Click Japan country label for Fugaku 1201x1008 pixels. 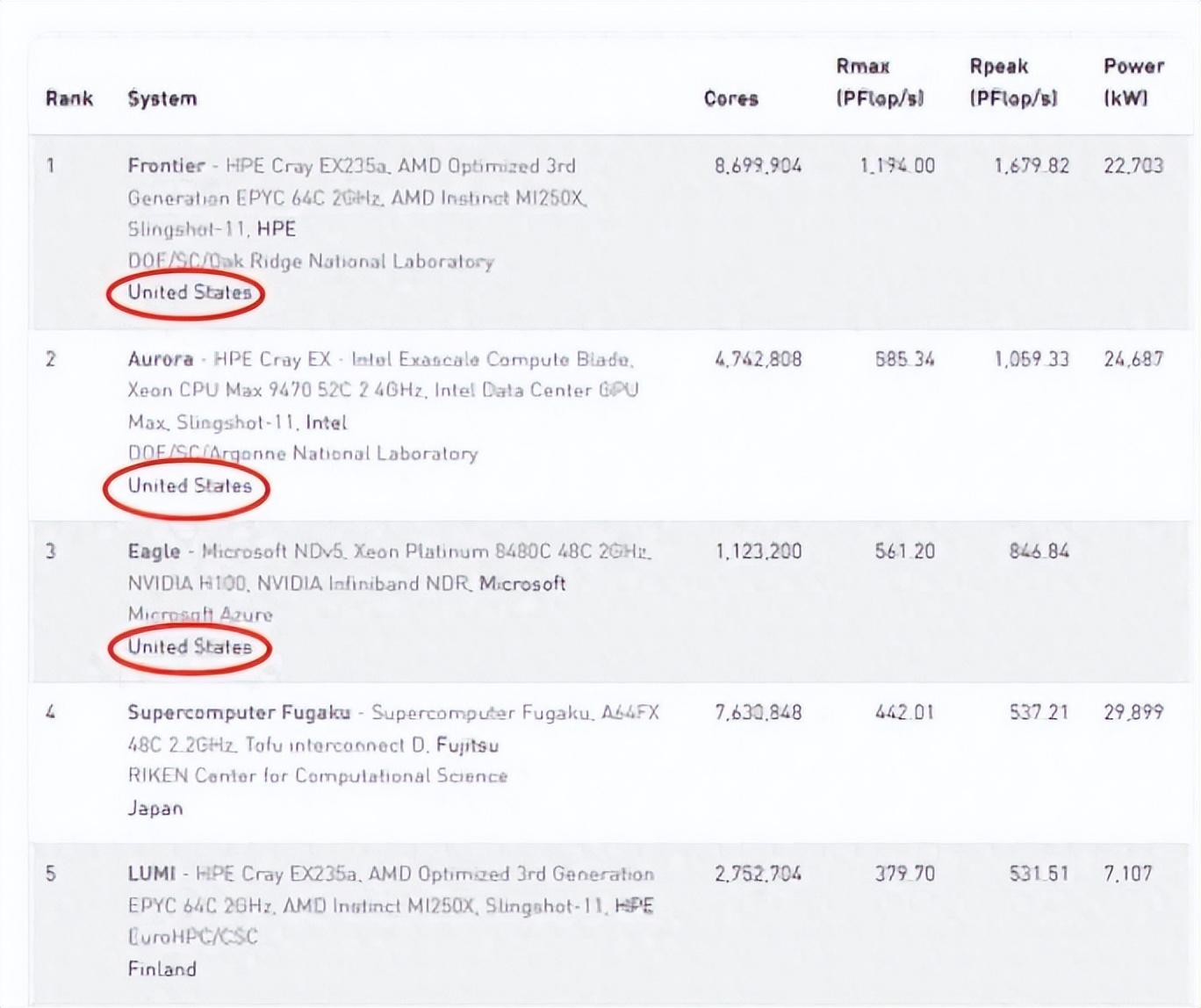tap(155, 809)
